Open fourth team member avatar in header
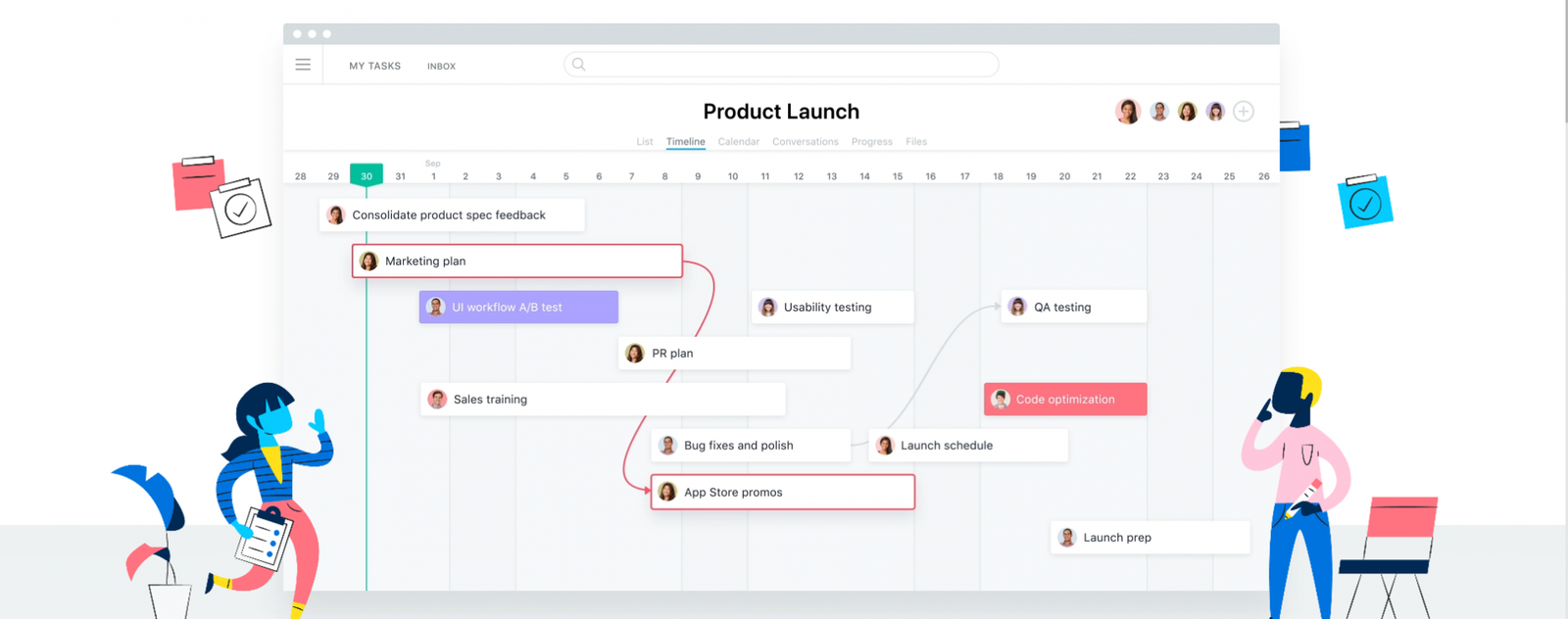This screenshot has height=619, width=1568. [x=1215, y=112]
